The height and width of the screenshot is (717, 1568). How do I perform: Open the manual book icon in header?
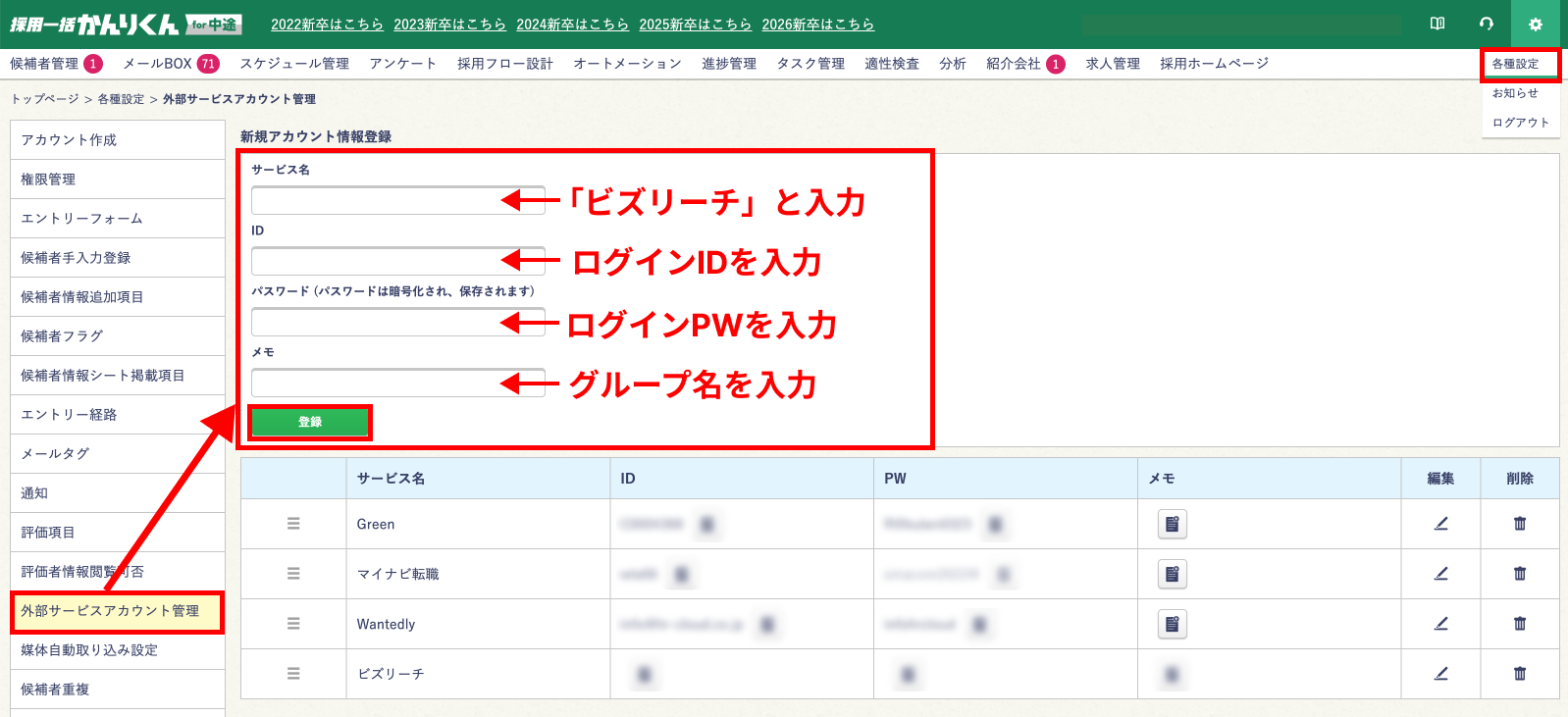tap(1437, 25)
